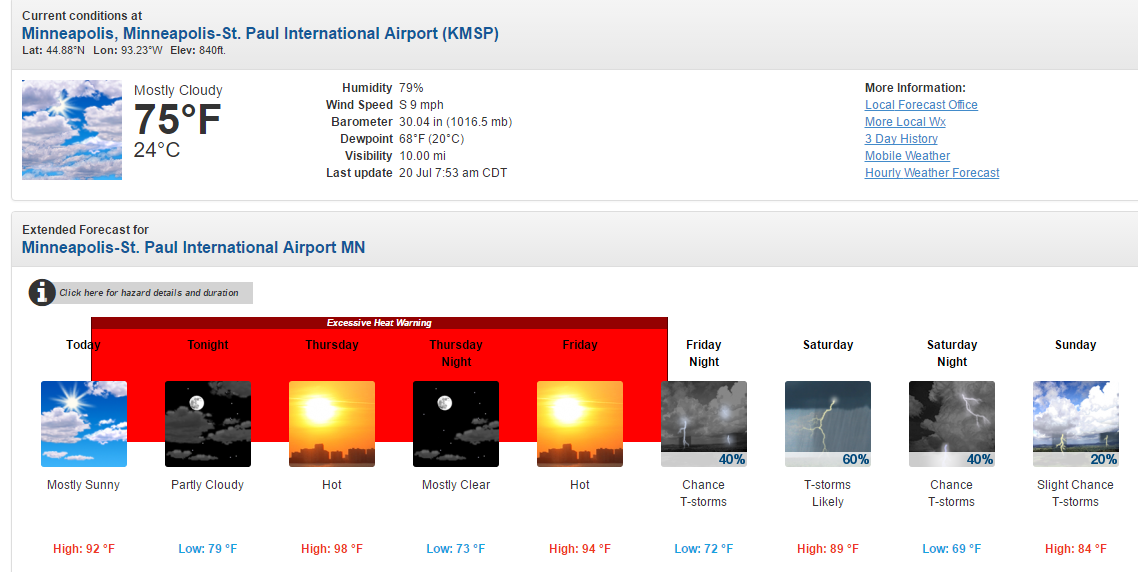Click the Thursday Night period label

pyautogui.click(x=456, y=354)
